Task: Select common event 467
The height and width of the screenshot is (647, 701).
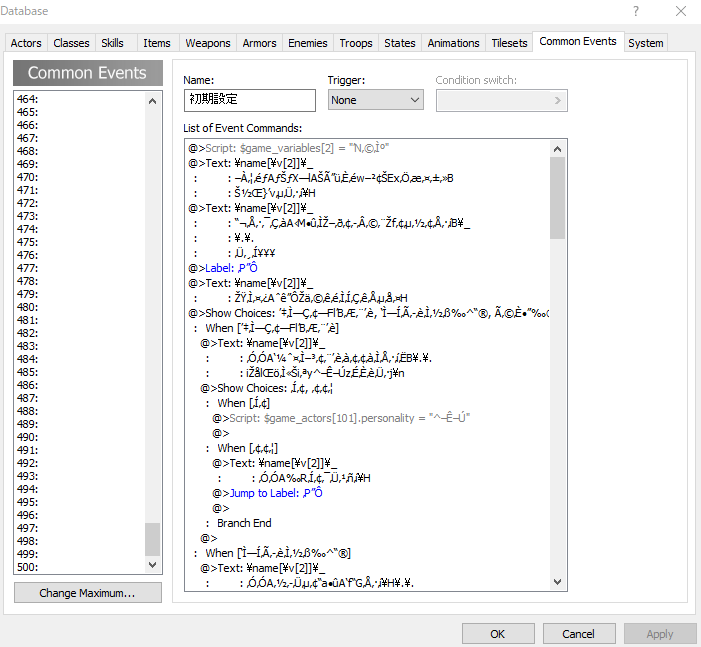Action: click(80, 138)
